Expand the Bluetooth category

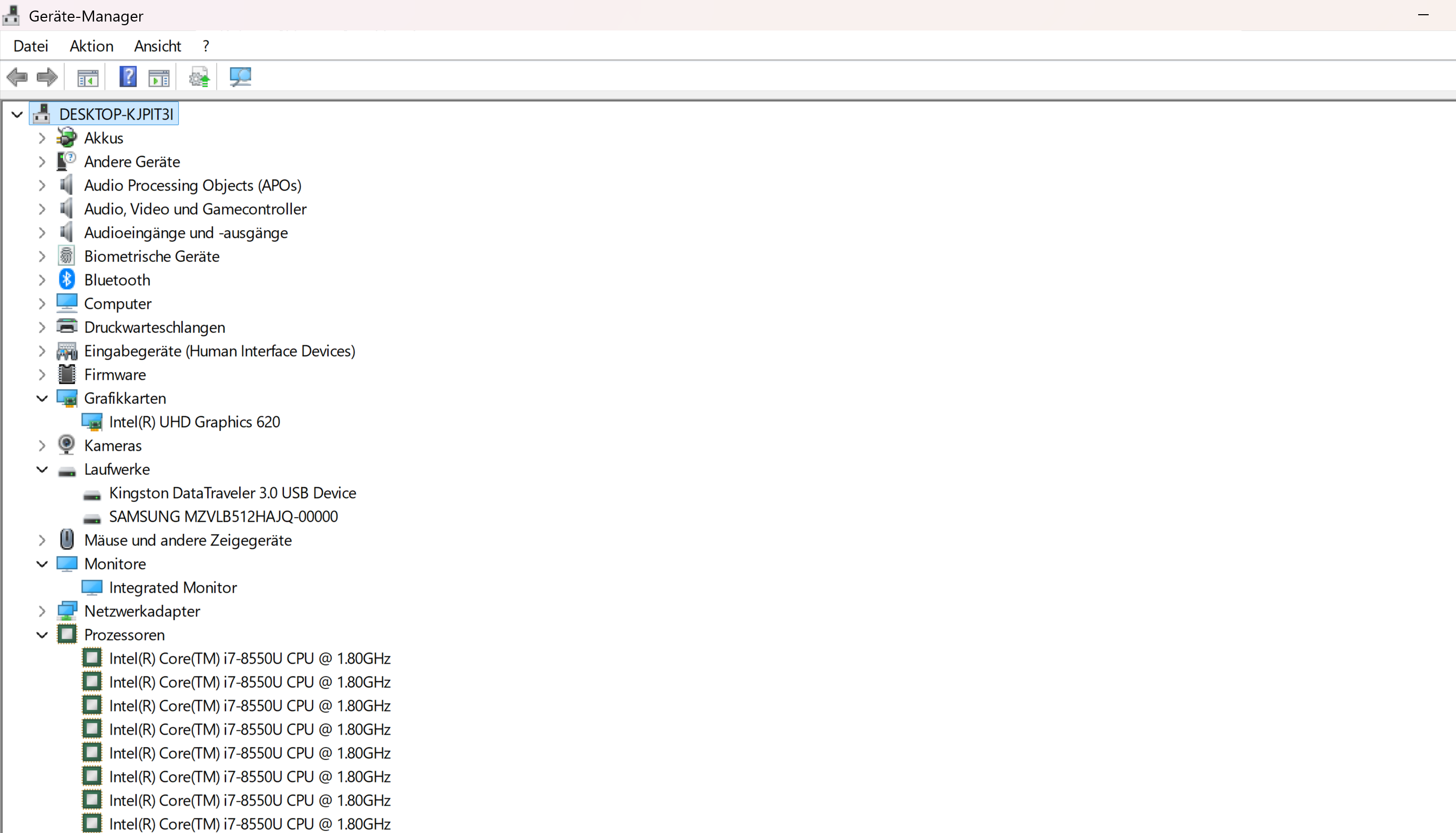(42, 280)
